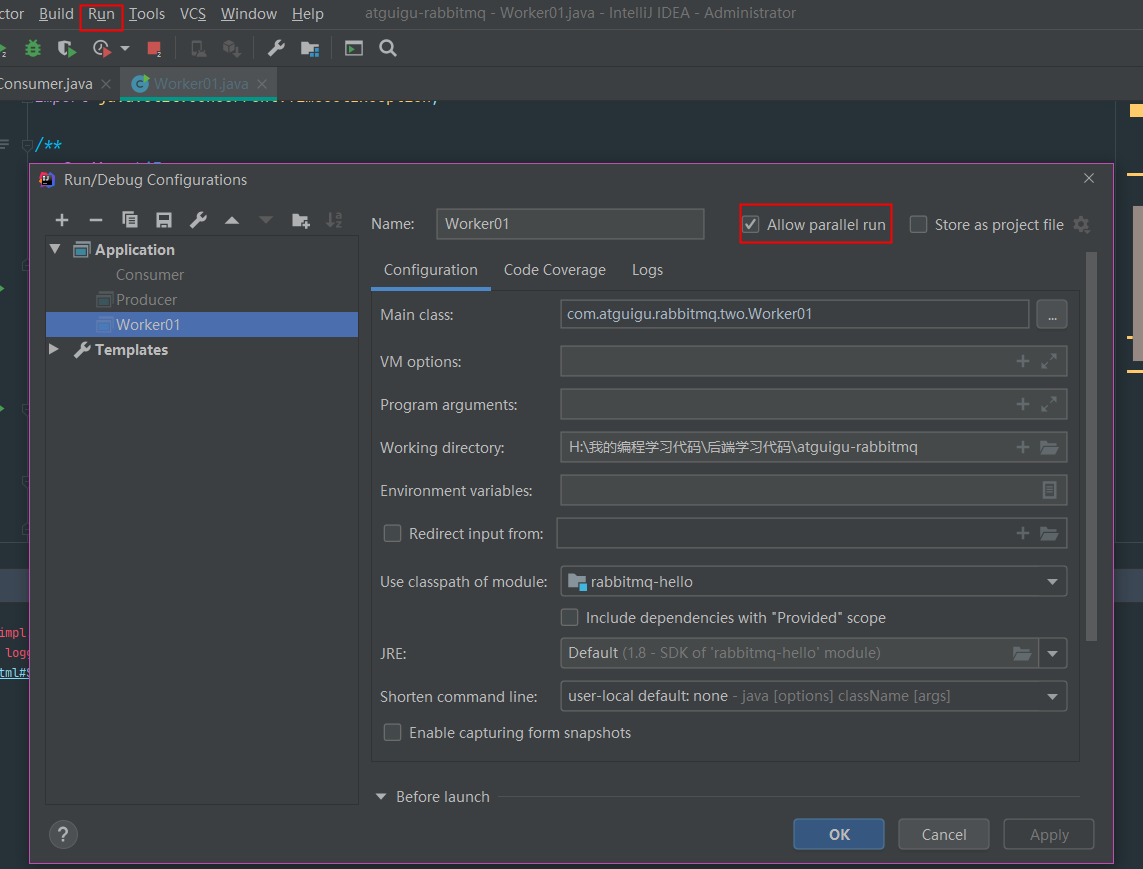1143x869 pixels.
Task: Click gear icon next to Store as project file
Action: (1081, 225)
